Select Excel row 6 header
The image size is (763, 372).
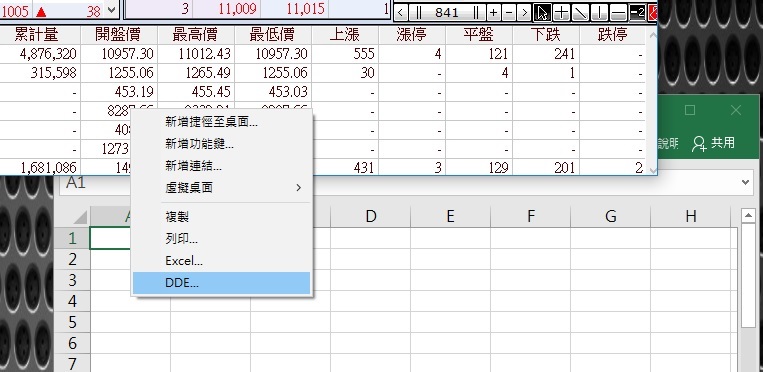coord(72,343)
